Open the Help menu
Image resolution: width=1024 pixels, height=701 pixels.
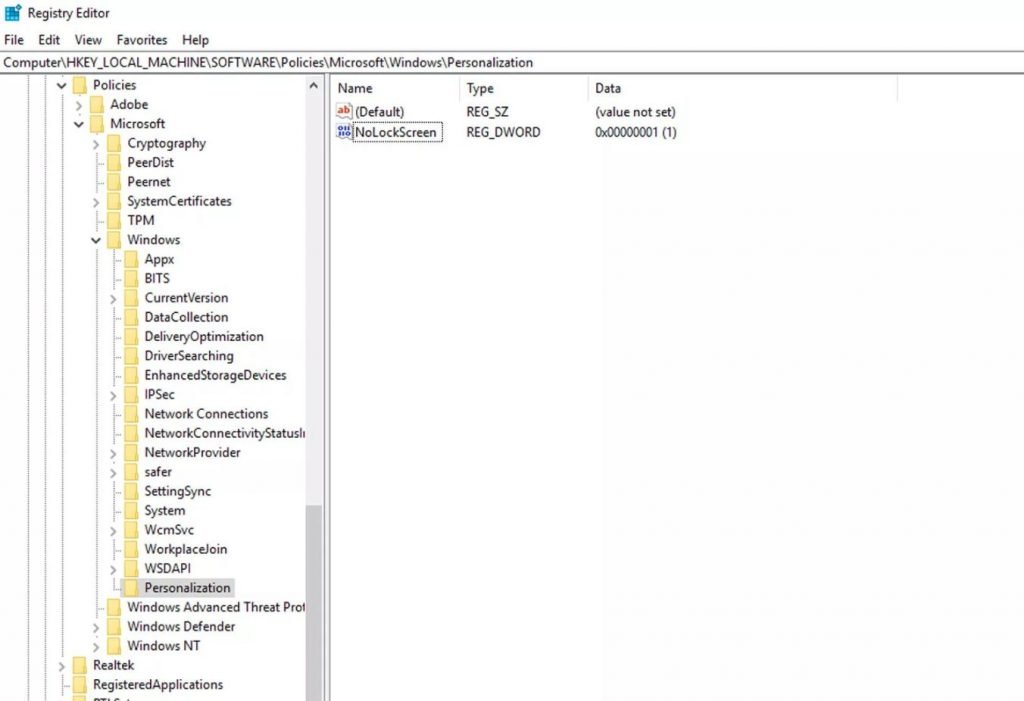[x=195, y=40]
